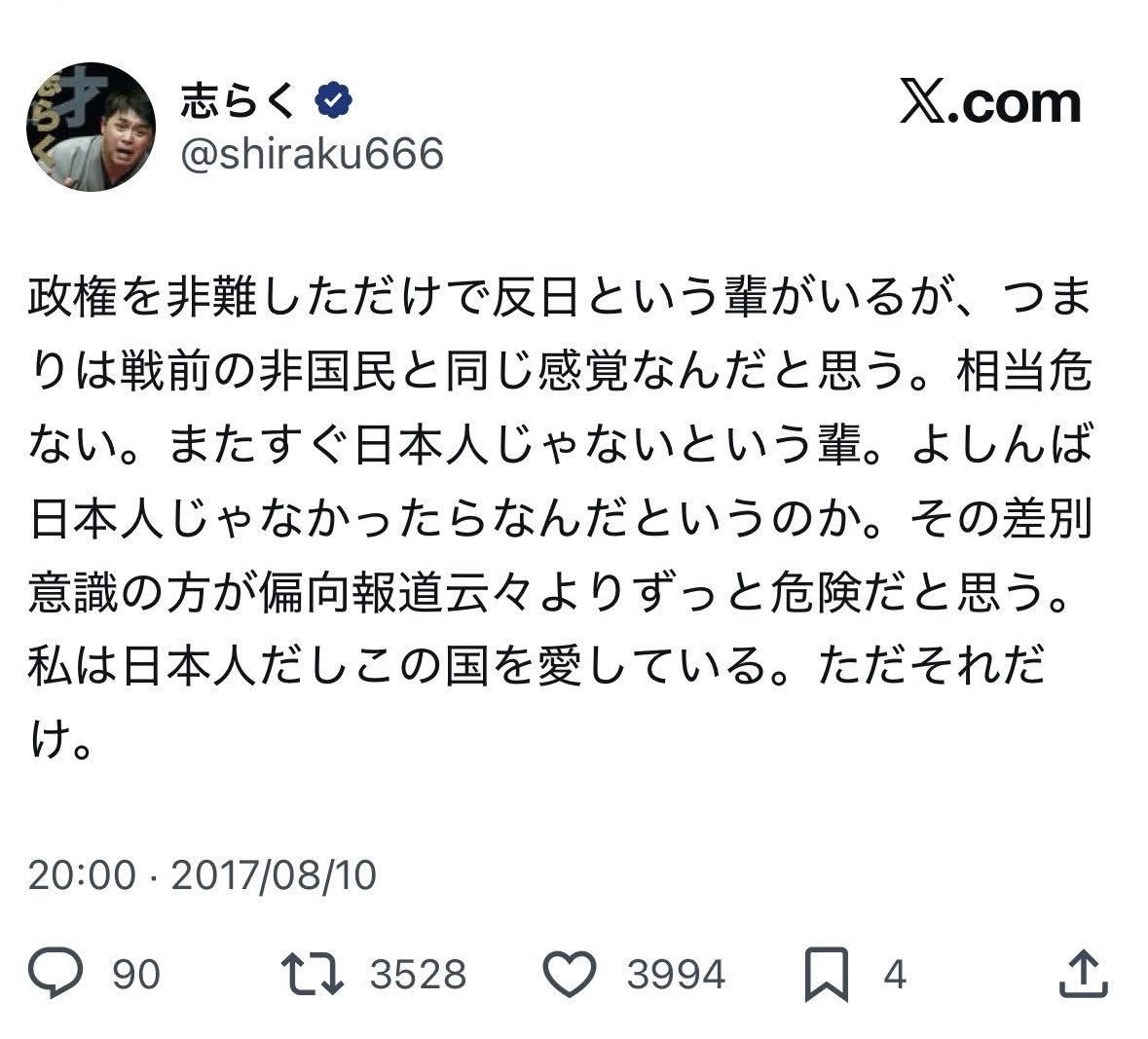
Task: Open the 志らく display name link
Action: [238, 100]
